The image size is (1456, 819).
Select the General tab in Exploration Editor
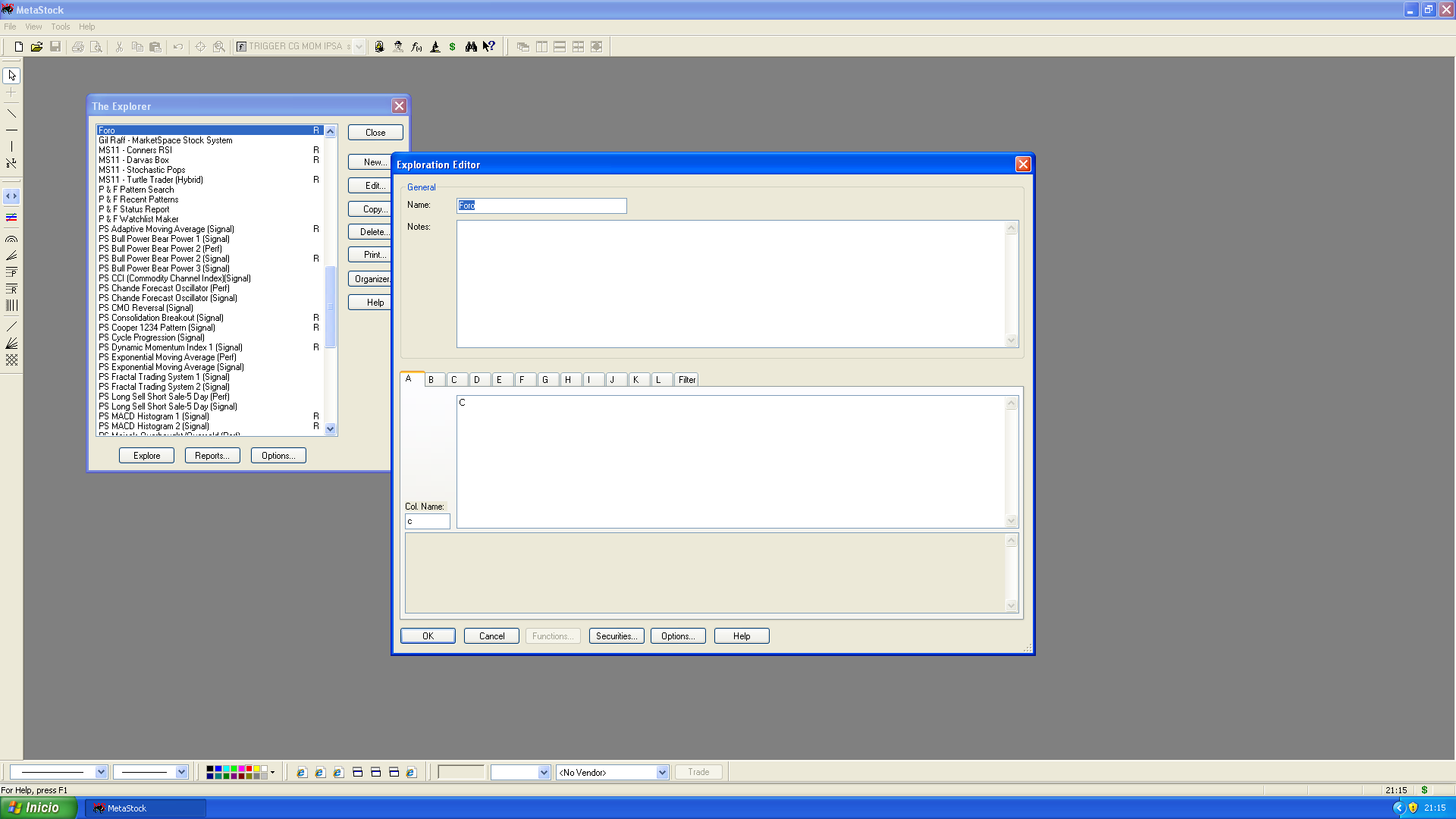[420, 187]
